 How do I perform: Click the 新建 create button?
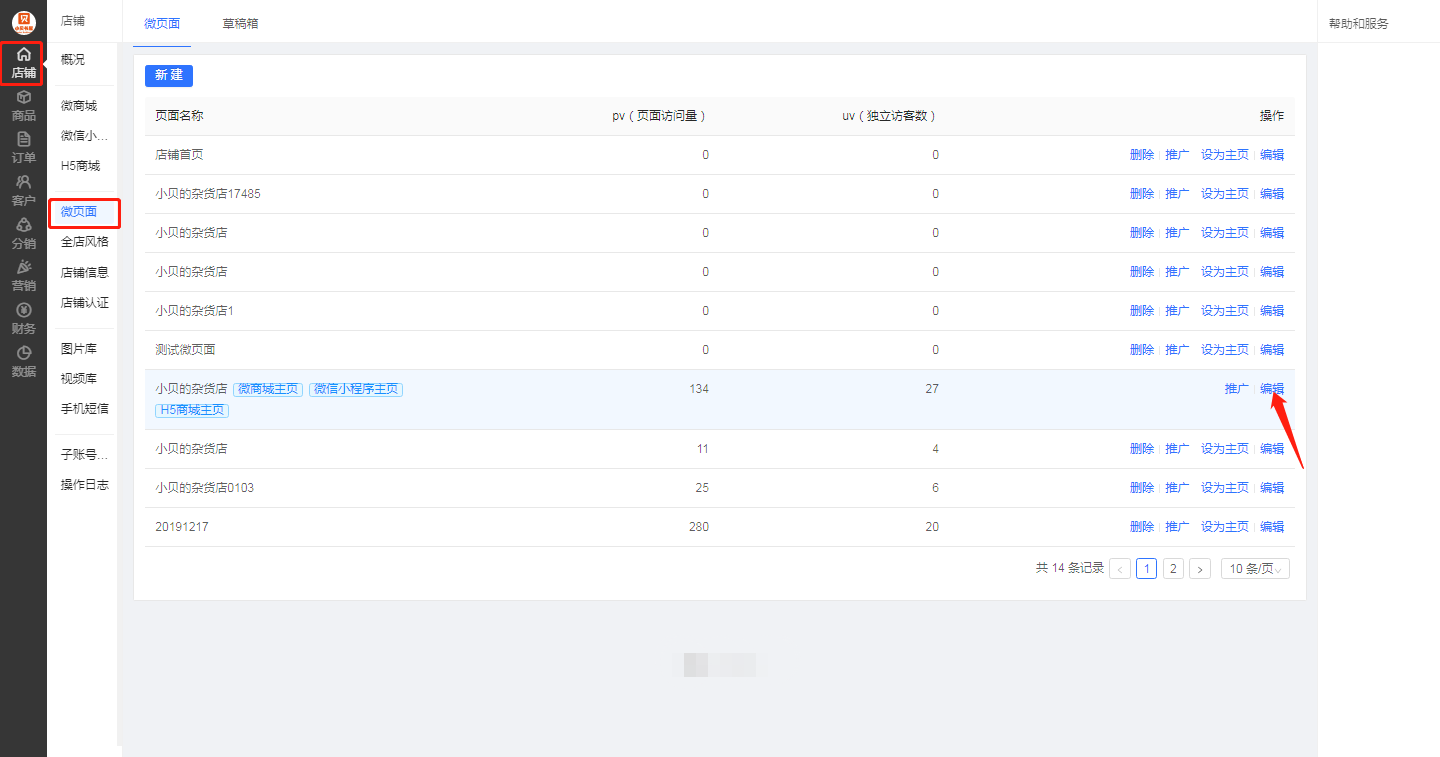point(169,76)
